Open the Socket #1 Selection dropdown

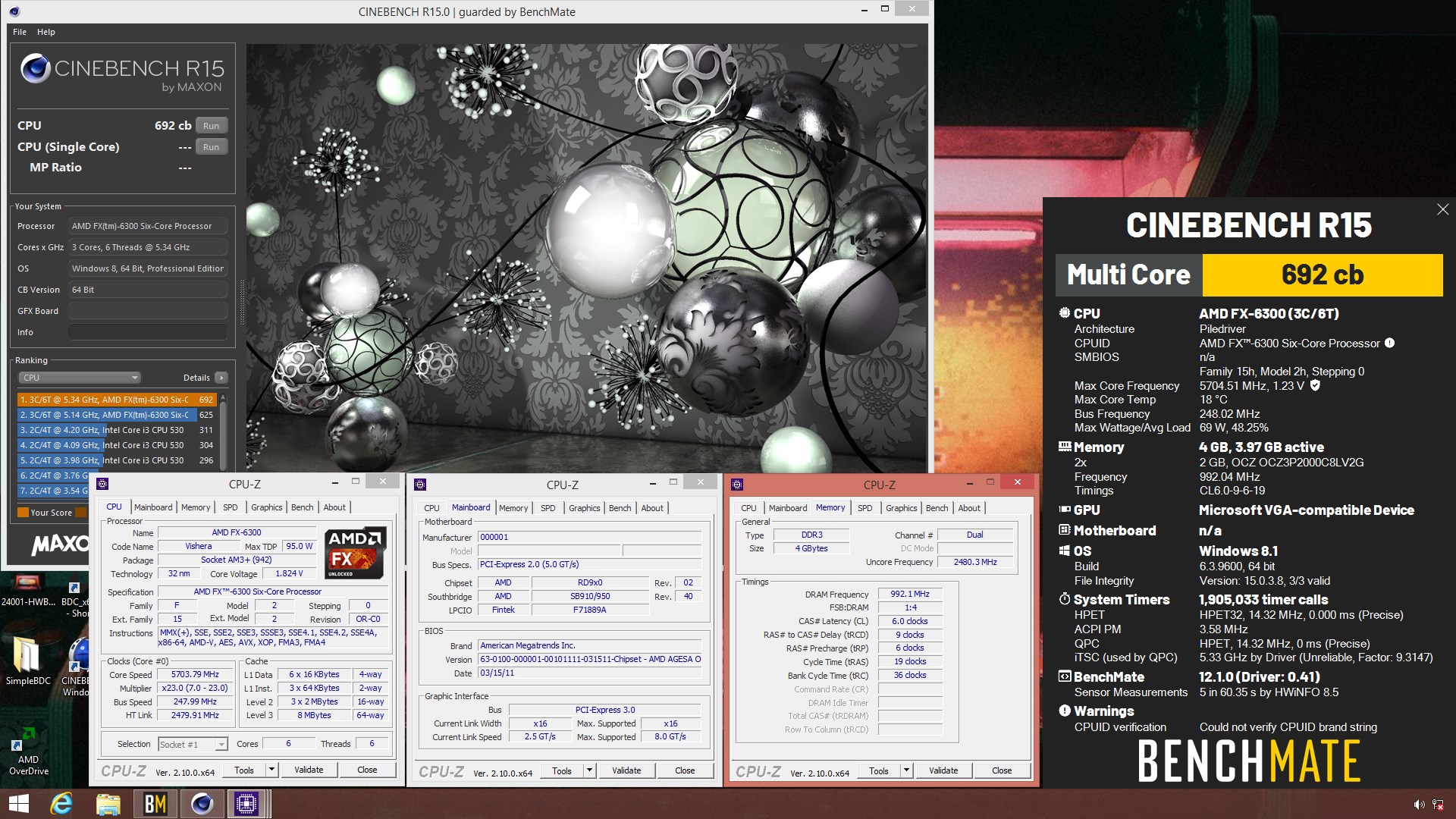pos(193,745)
